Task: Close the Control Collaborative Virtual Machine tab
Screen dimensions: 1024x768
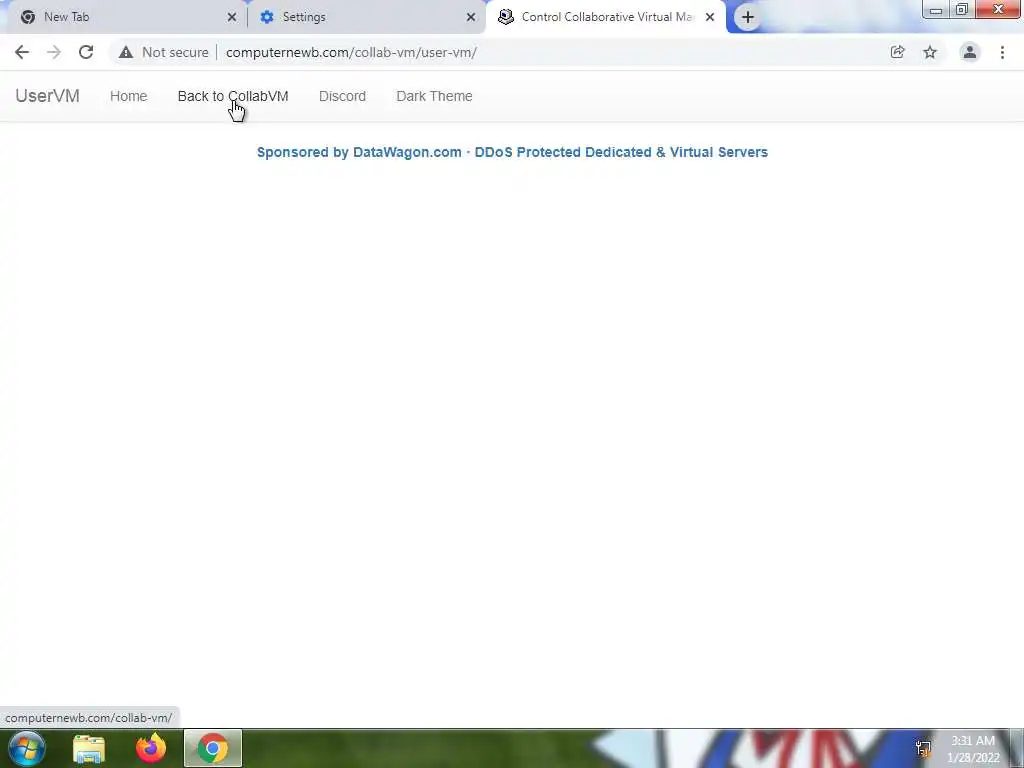Action: coord(710,17)
